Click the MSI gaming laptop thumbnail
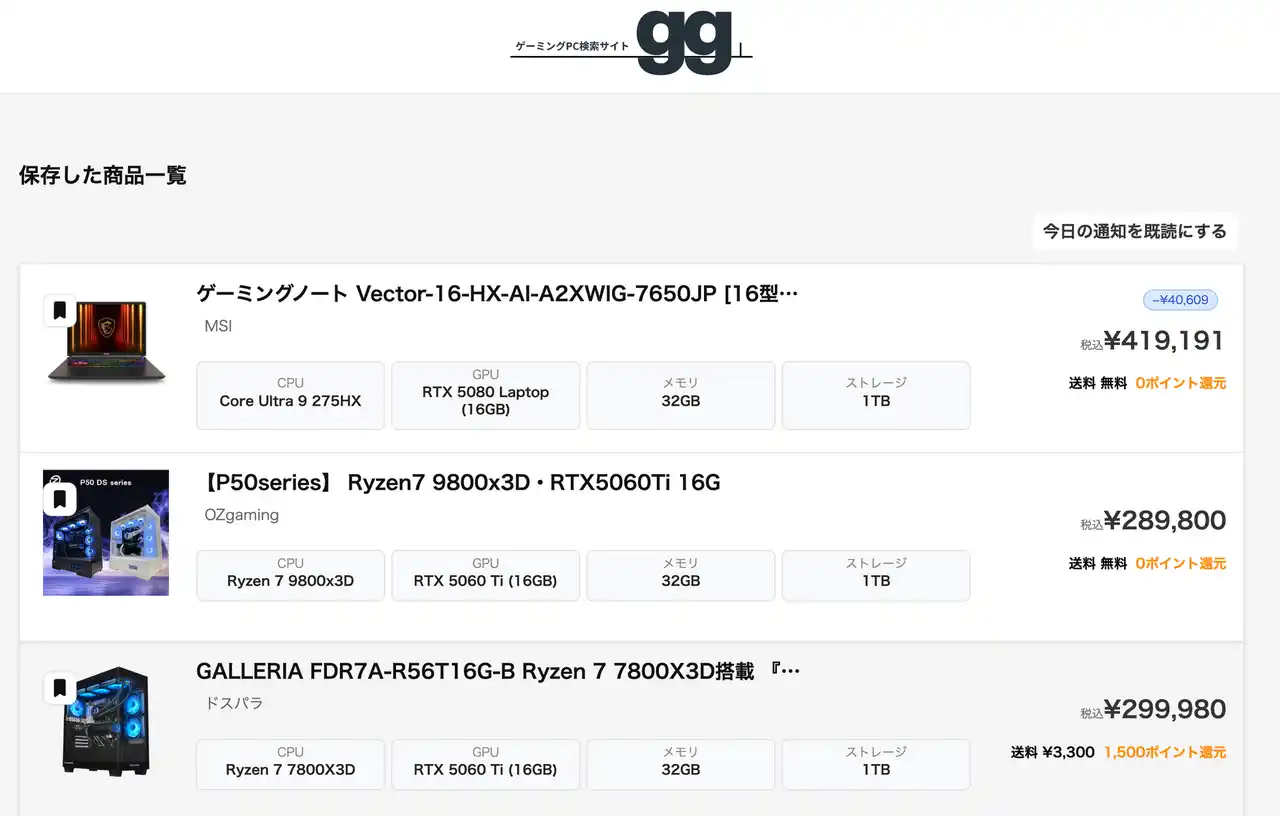The width and height of the screenshot is (1280, 816). tap(106, 343)
